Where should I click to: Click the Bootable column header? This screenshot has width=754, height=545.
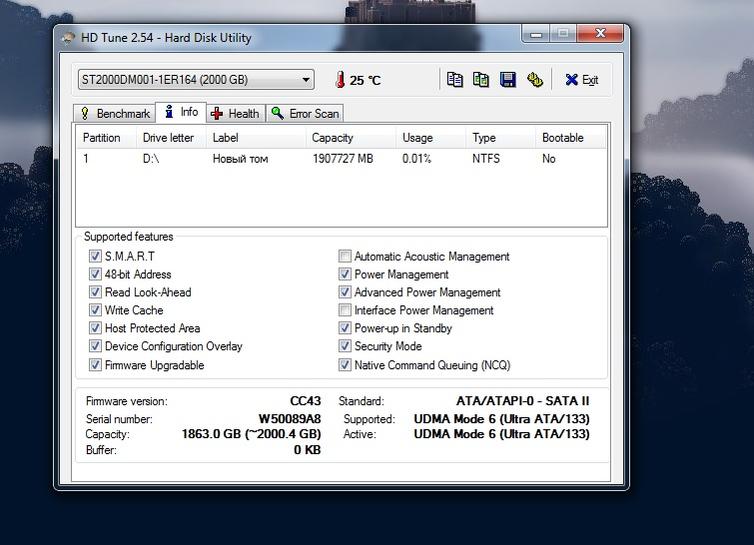[x=571, y=138]
